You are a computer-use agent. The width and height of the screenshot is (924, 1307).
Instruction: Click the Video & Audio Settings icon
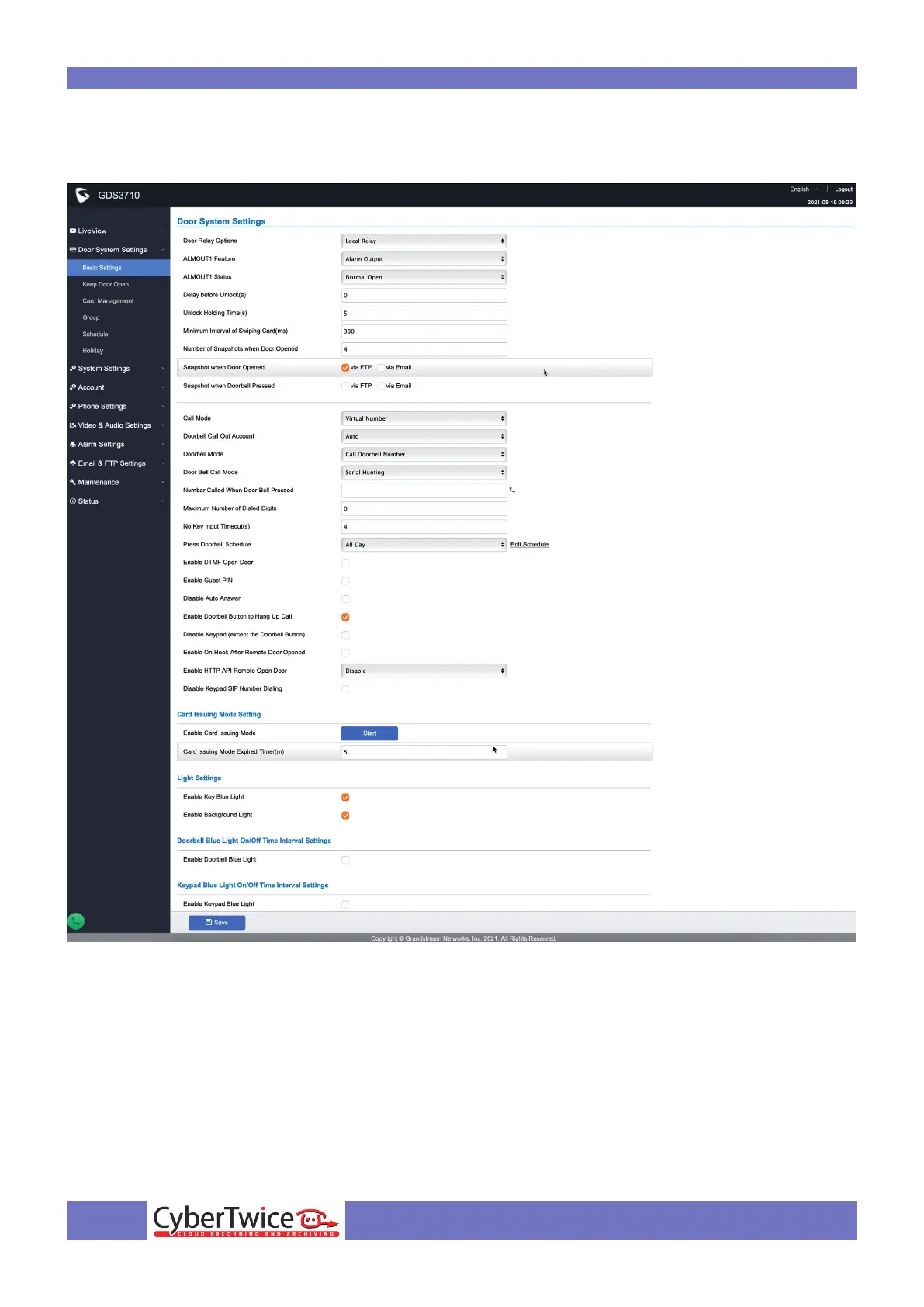[x=73, y=425]
